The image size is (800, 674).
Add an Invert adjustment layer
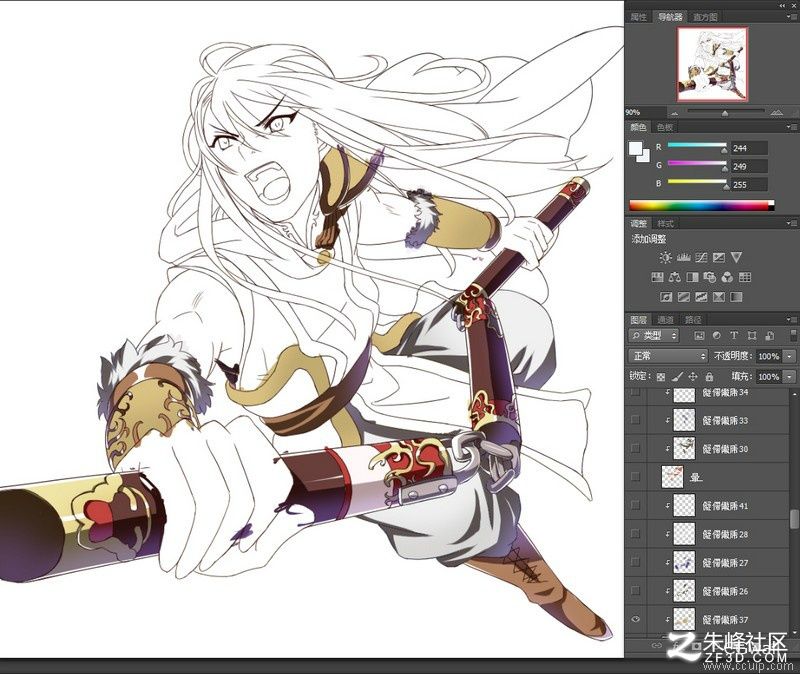[666, 296]
